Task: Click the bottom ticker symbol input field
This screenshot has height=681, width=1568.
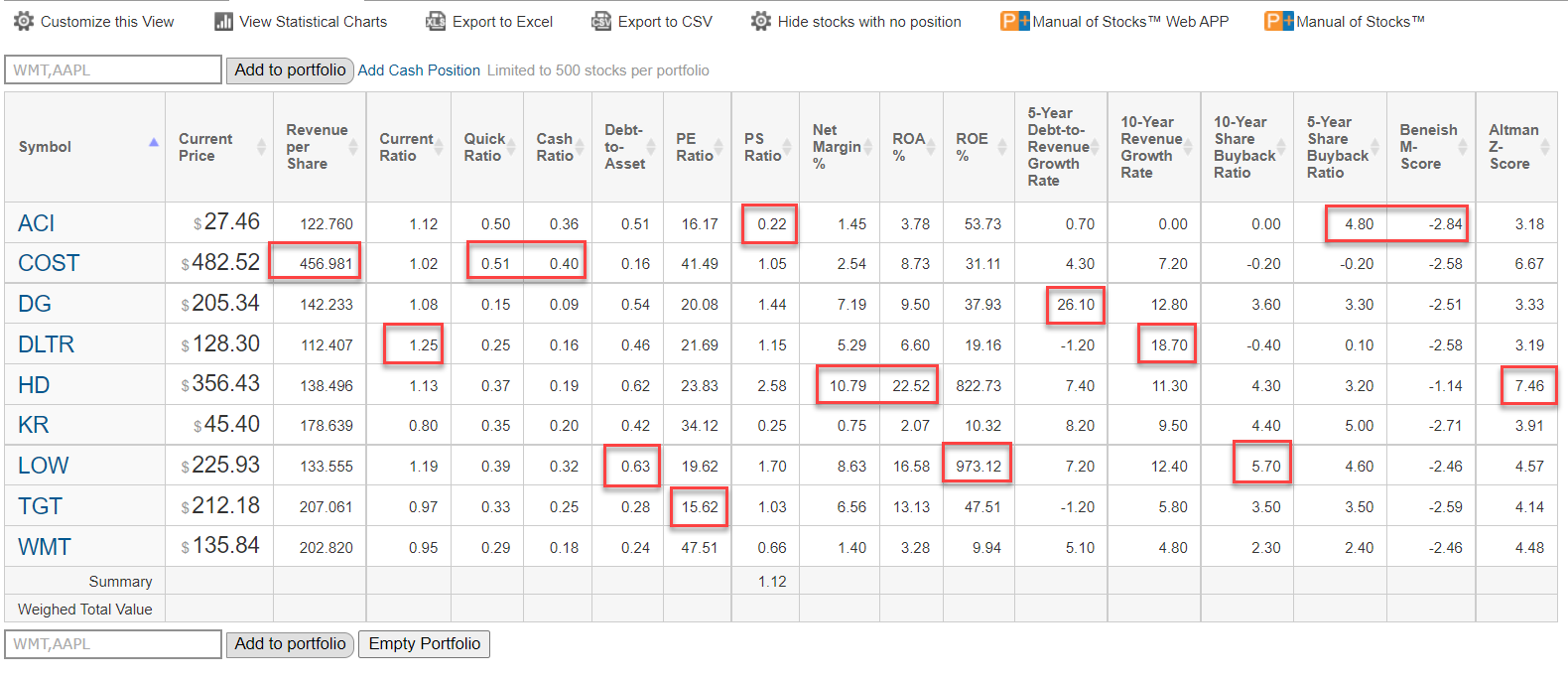Action: click(x=113, y=643)
